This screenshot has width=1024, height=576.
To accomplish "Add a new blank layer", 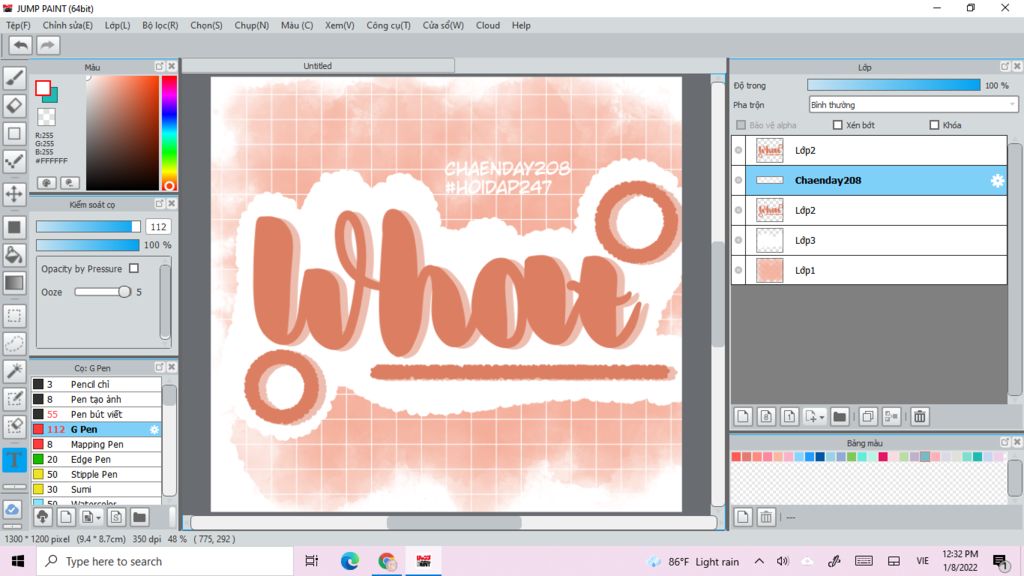I will click(743, 417).
